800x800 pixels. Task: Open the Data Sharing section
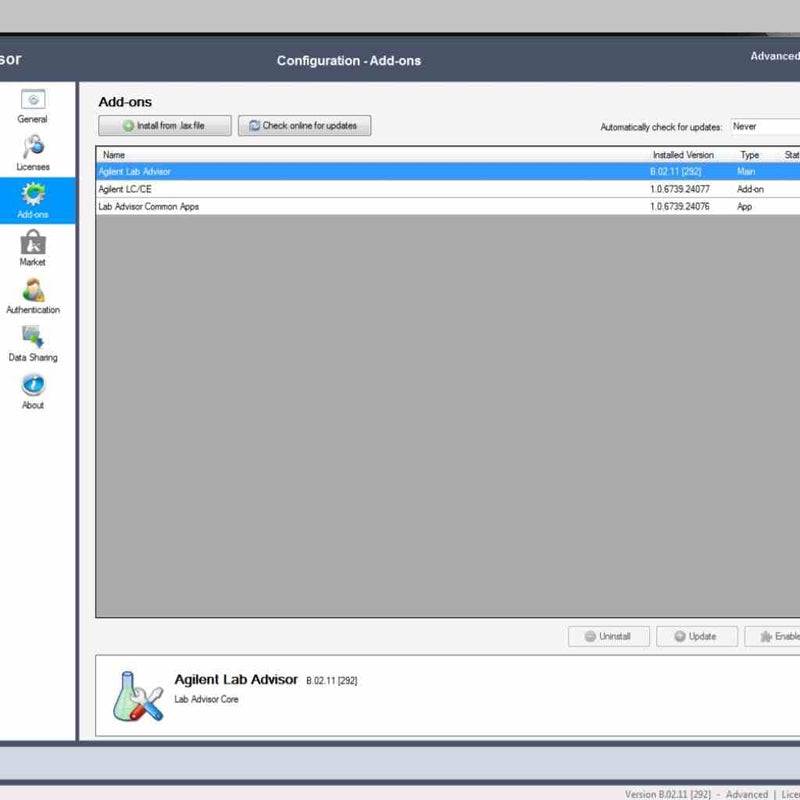coord(33,344)
